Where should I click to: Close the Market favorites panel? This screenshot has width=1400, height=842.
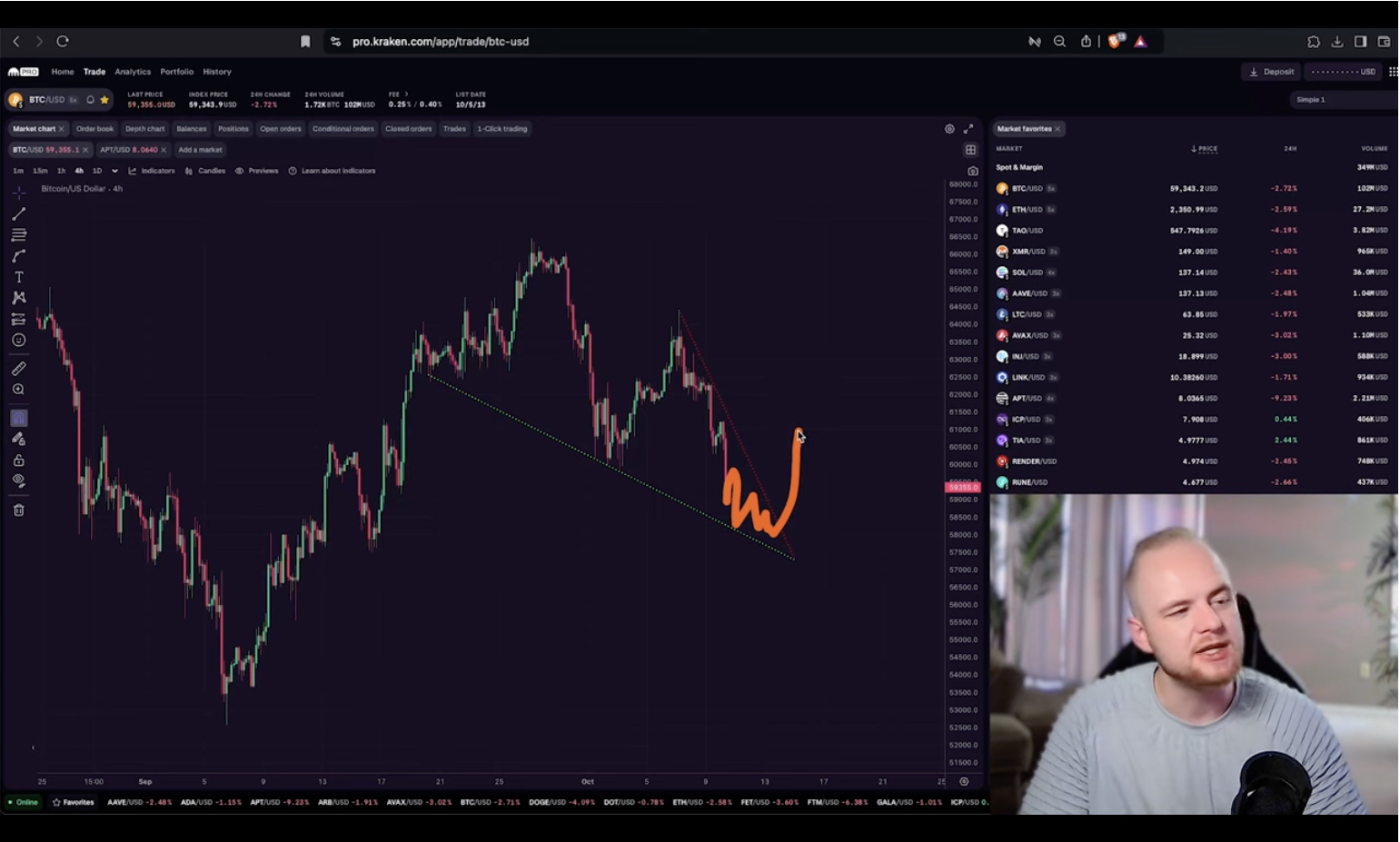coord(1057,129)
